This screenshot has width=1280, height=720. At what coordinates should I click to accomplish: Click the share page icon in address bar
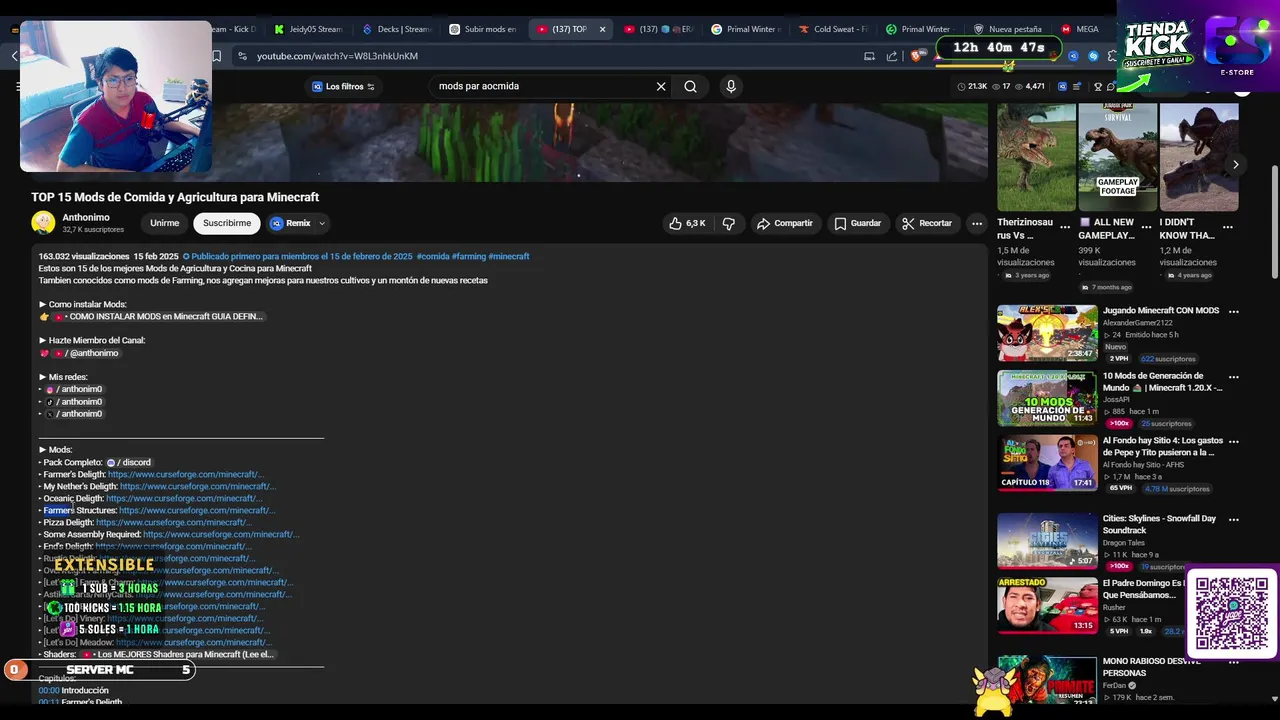tap(891, 56)
